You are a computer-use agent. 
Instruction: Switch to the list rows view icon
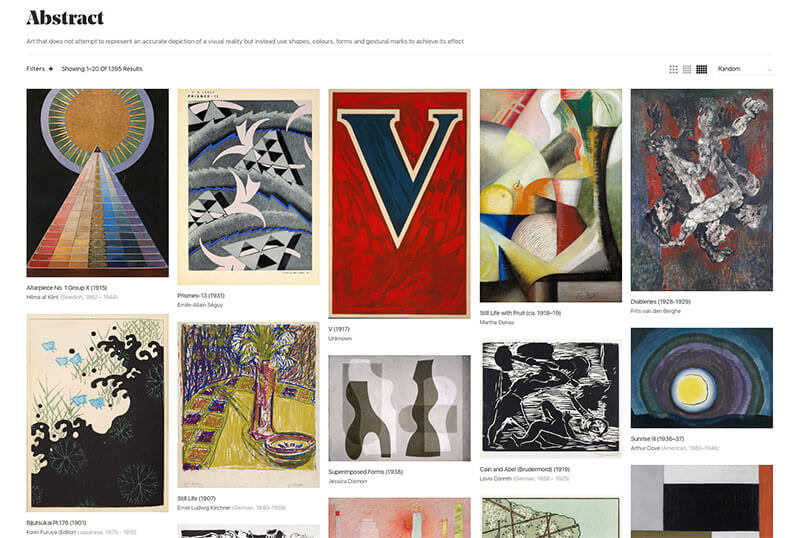687,69
